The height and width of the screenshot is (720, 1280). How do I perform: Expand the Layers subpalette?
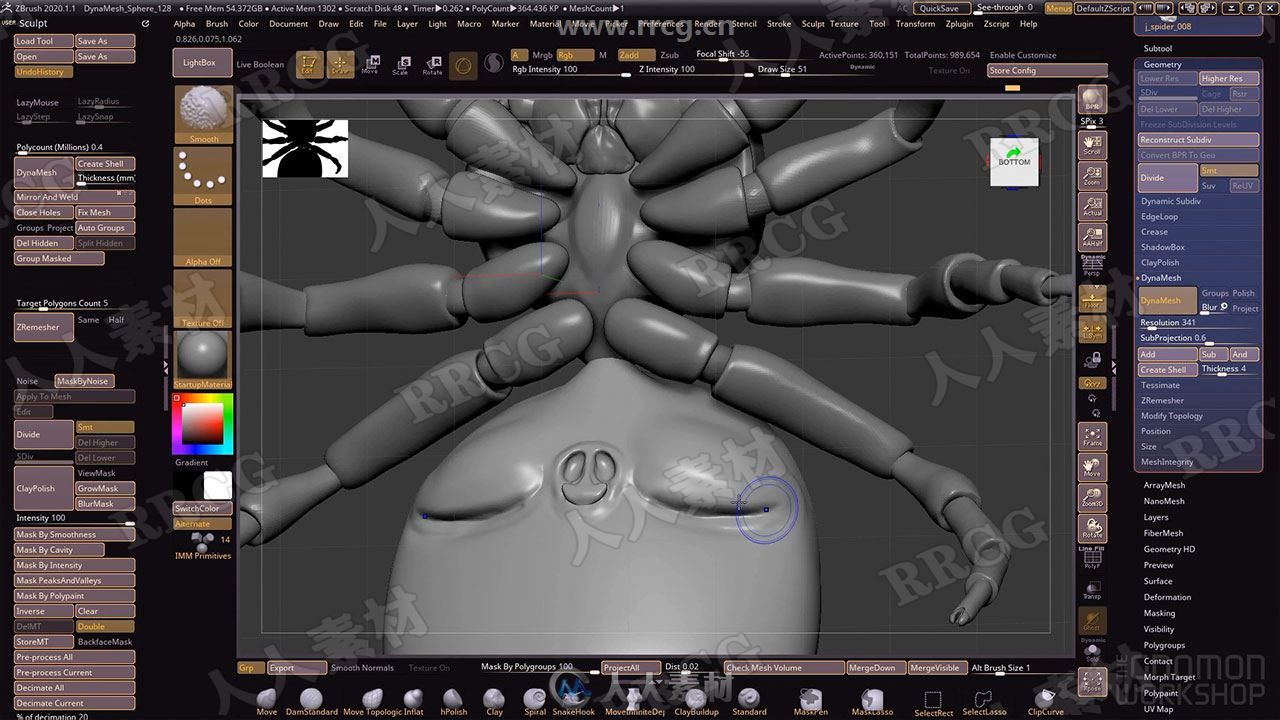point(1156,517)
